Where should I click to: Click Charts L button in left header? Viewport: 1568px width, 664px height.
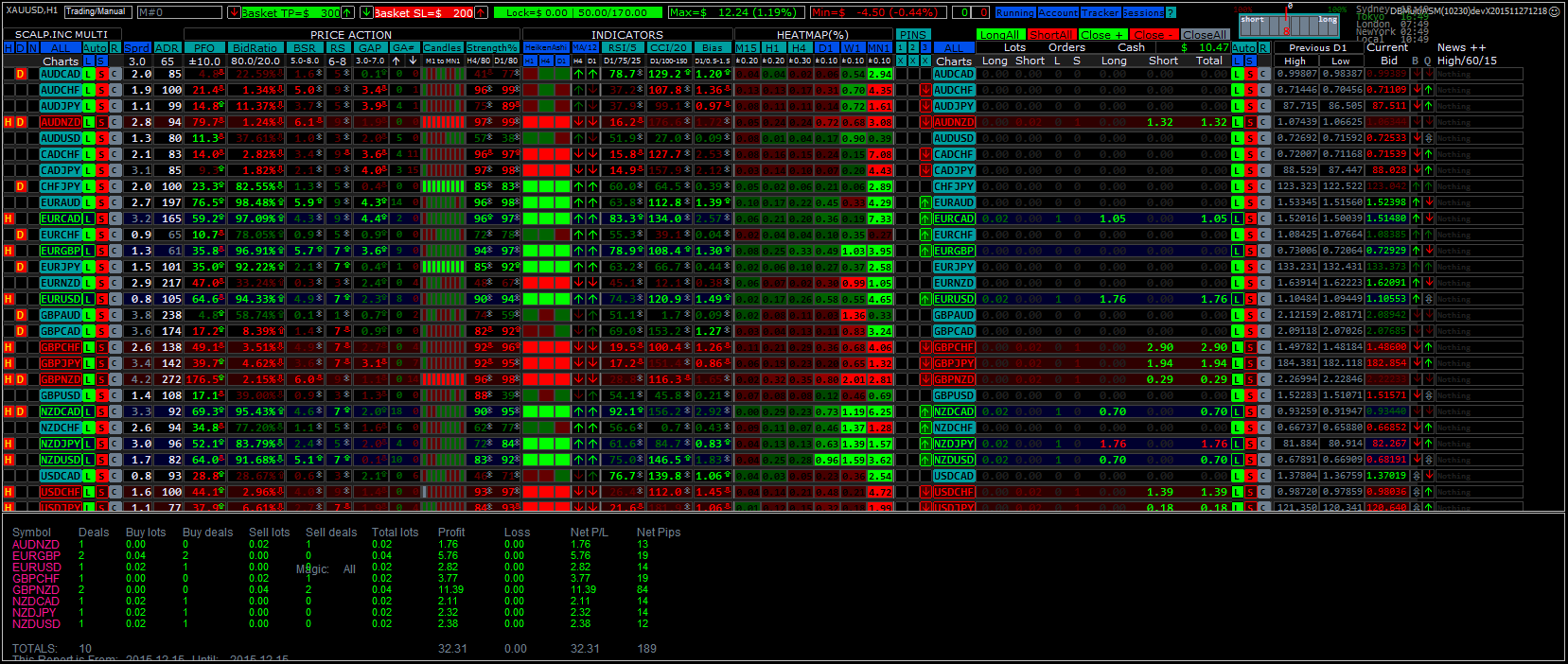coord(89,61)
